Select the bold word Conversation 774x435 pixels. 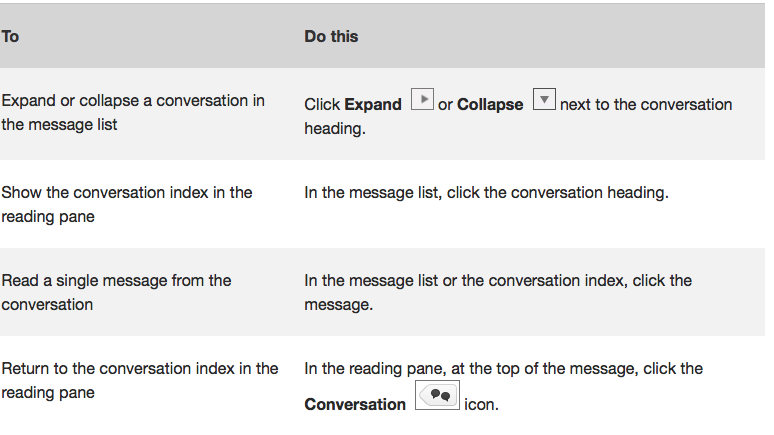tap(355, 405)
